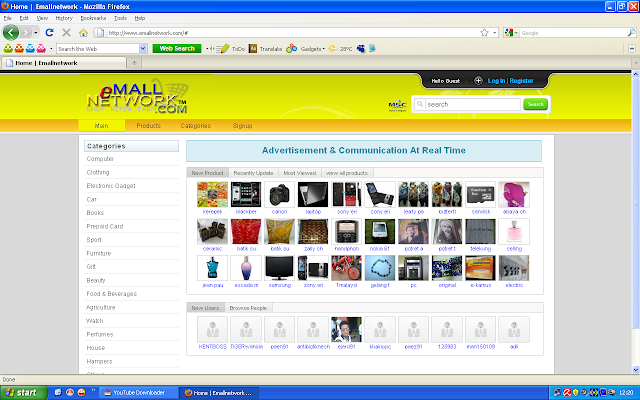Screen dimensions: 640x400
Task: Open a new tab with plus button
Action: (x=134, y=63)
